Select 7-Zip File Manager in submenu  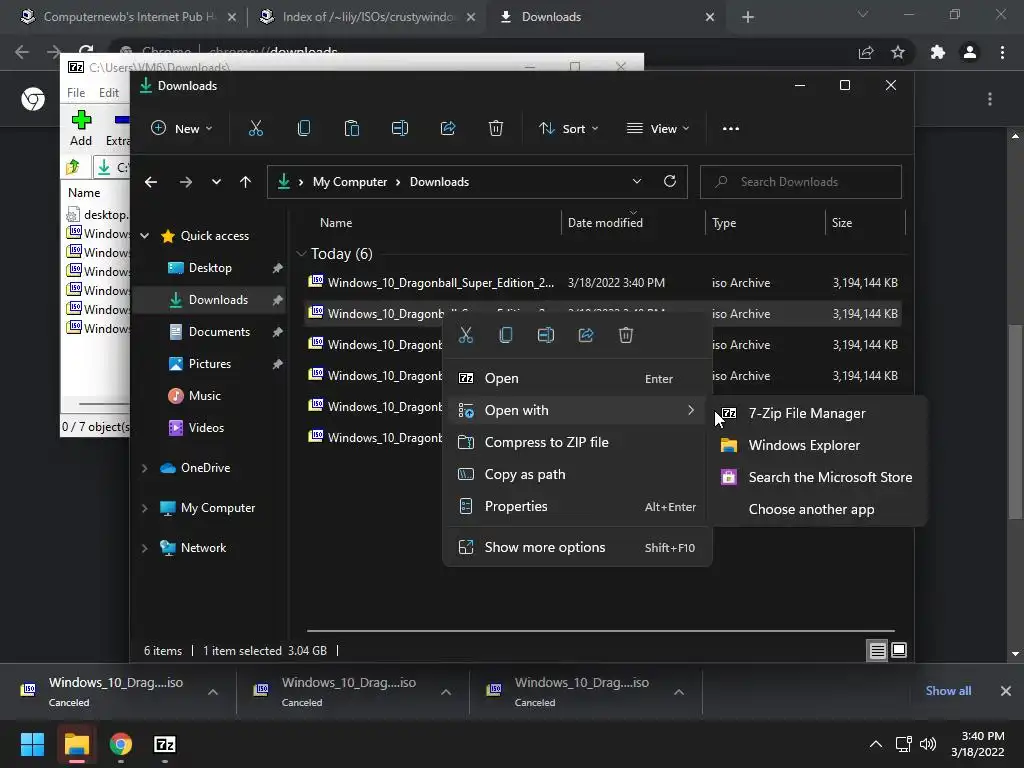[x=820, y=413]
